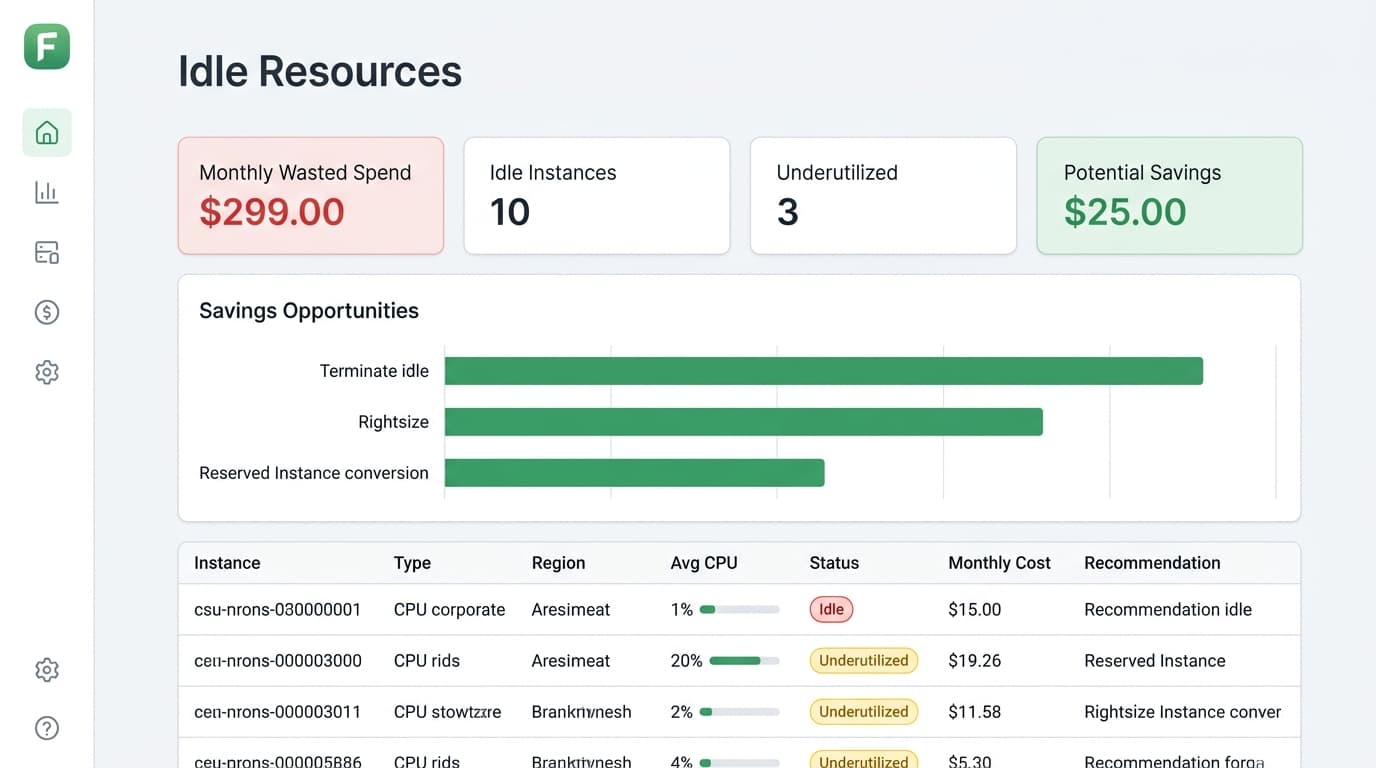Click the 1% CPU usage bar

pyautogui.click(x=740, y=609)
